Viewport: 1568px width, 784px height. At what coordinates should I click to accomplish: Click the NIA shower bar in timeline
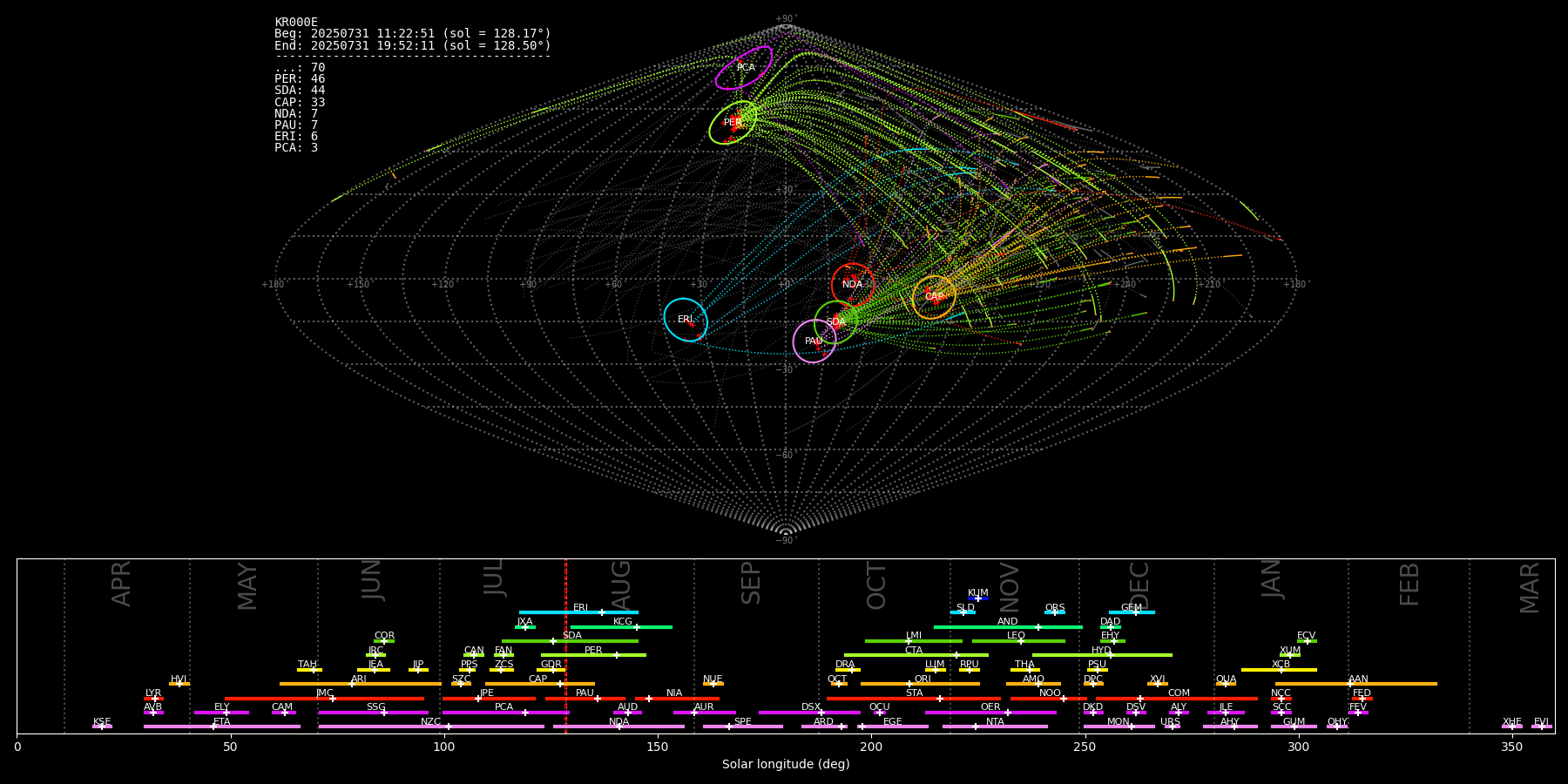(x=677, y=698)
